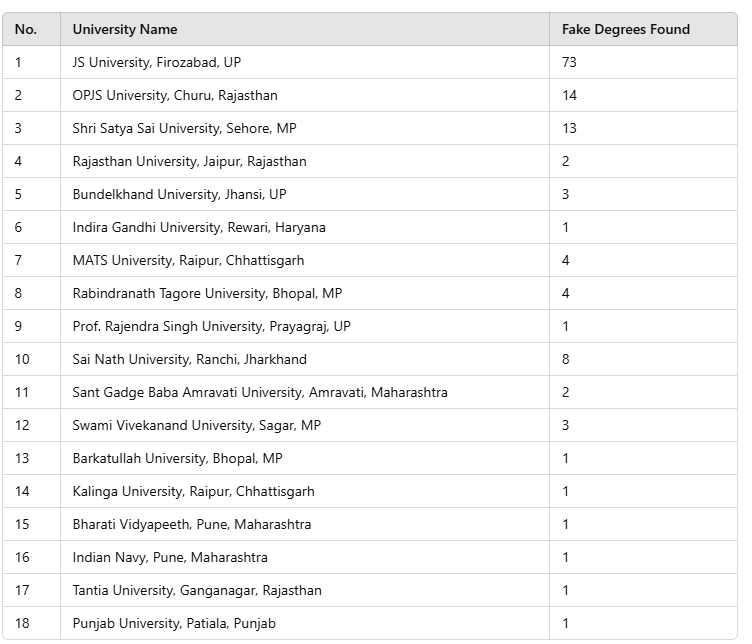Viewport: 752px width, 644px height.
Task: Click Indira Gandhi University, Rewari row
Action: click(x=199, y=227)
